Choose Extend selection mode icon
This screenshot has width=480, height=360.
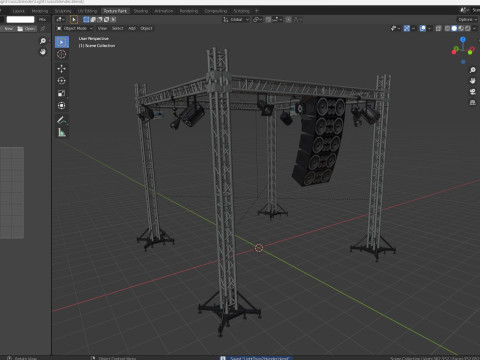[93, 20]
